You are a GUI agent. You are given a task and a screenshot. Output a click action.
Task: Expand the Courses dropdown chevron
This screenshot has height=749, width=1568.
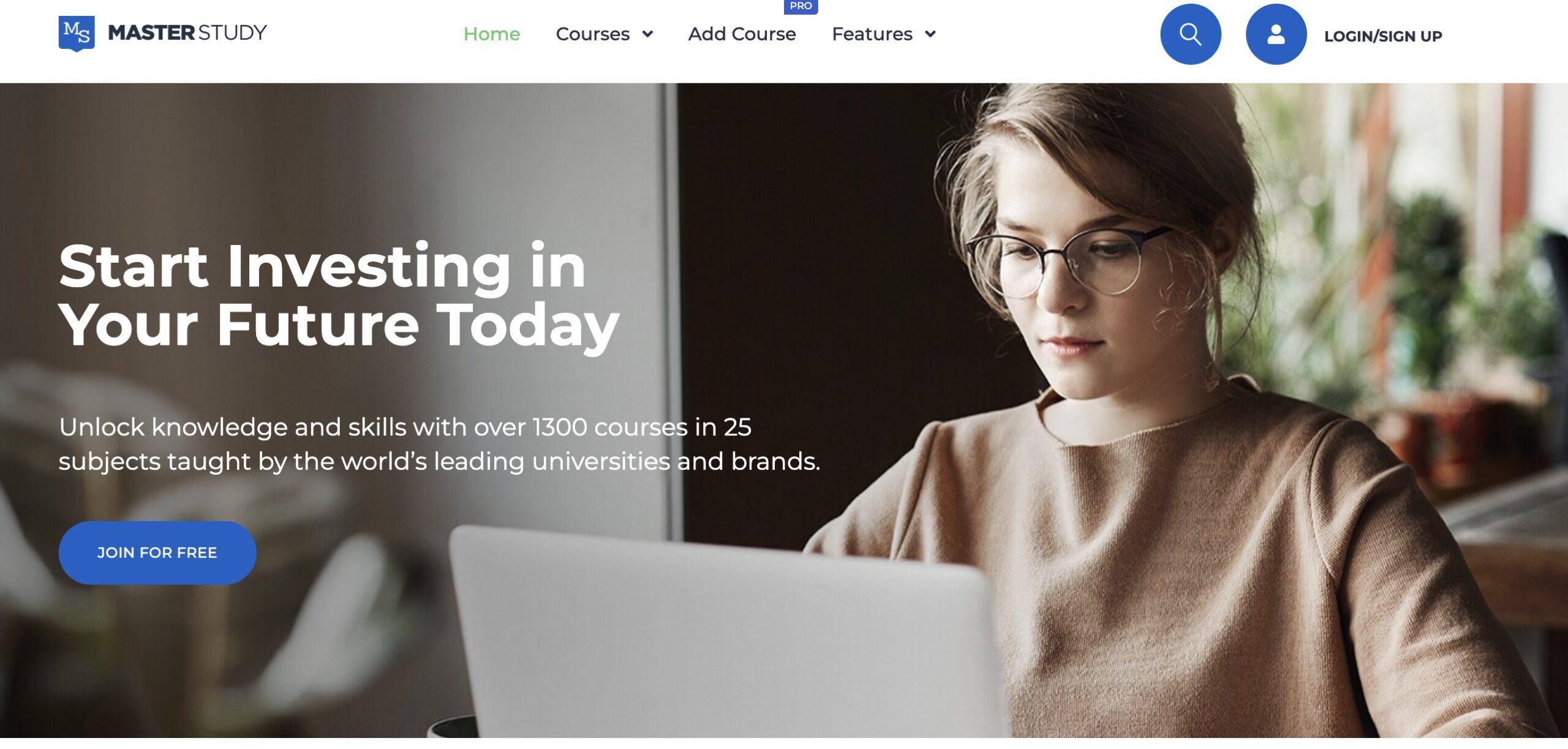coord(647,34)
